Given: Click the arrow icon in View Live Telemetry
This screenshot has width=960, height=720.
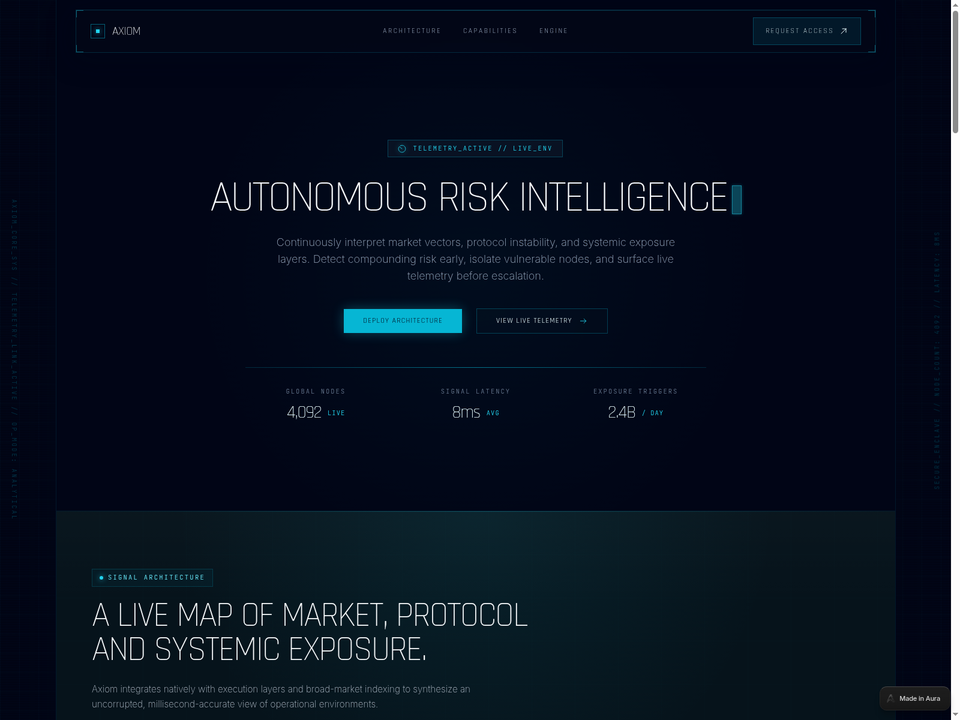Looking at the screenshot, I should point(583,321).
